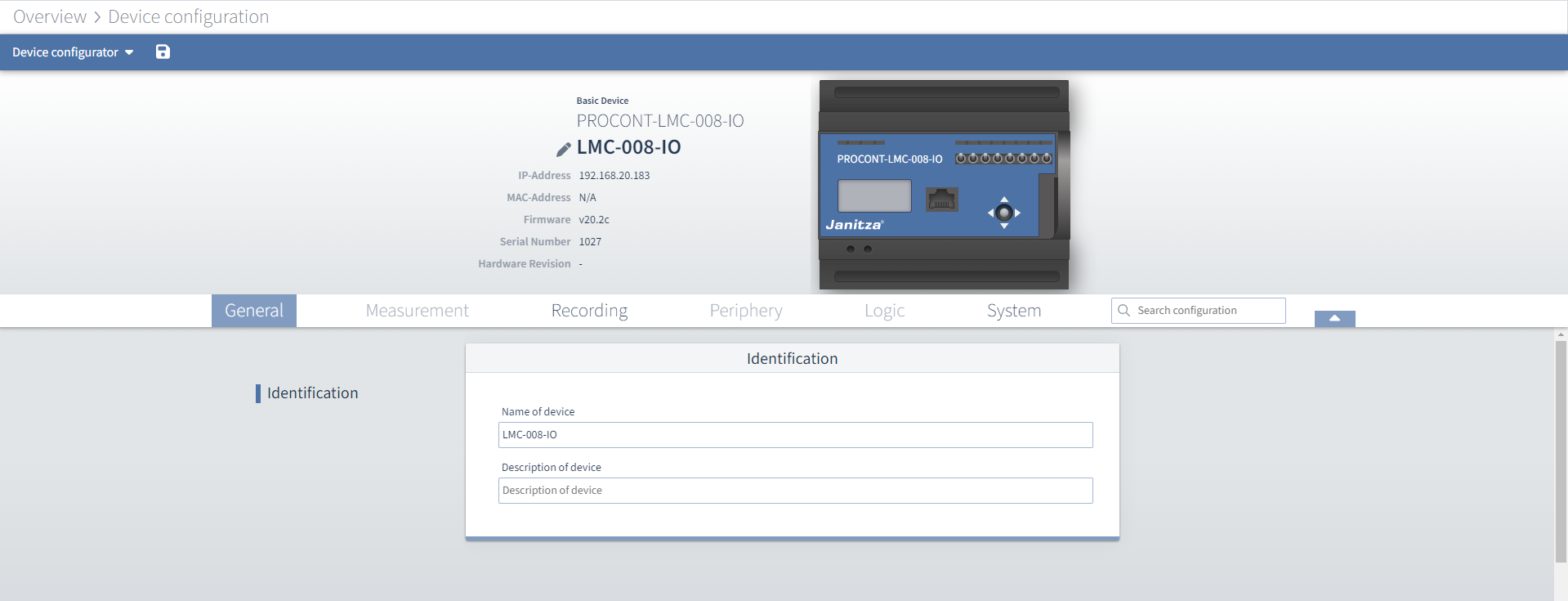
Task: Go to the Periphery tab
Action: pyautogui.click(x=746, y=311)
